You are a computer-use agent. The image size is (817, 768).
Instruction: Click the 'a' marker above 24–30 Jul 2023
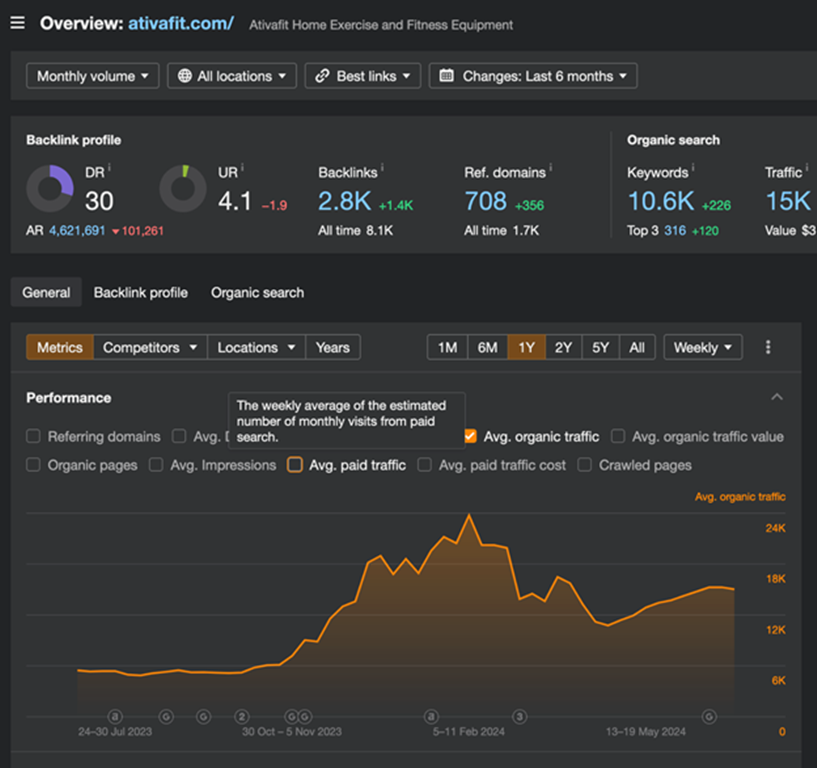coord(115,717)
